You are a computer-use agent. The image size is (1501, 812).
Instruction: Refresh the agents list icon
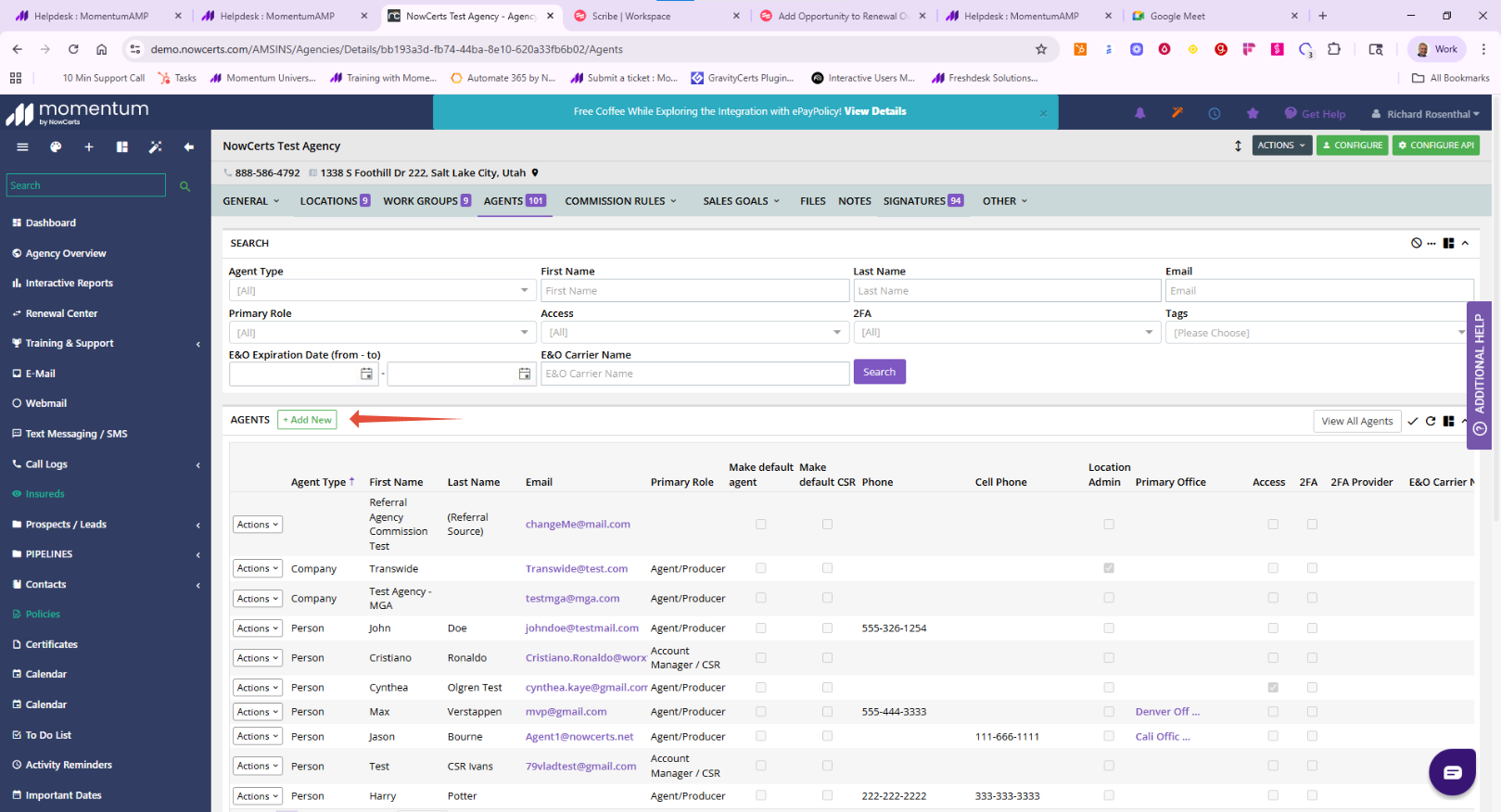[1431, 421]
